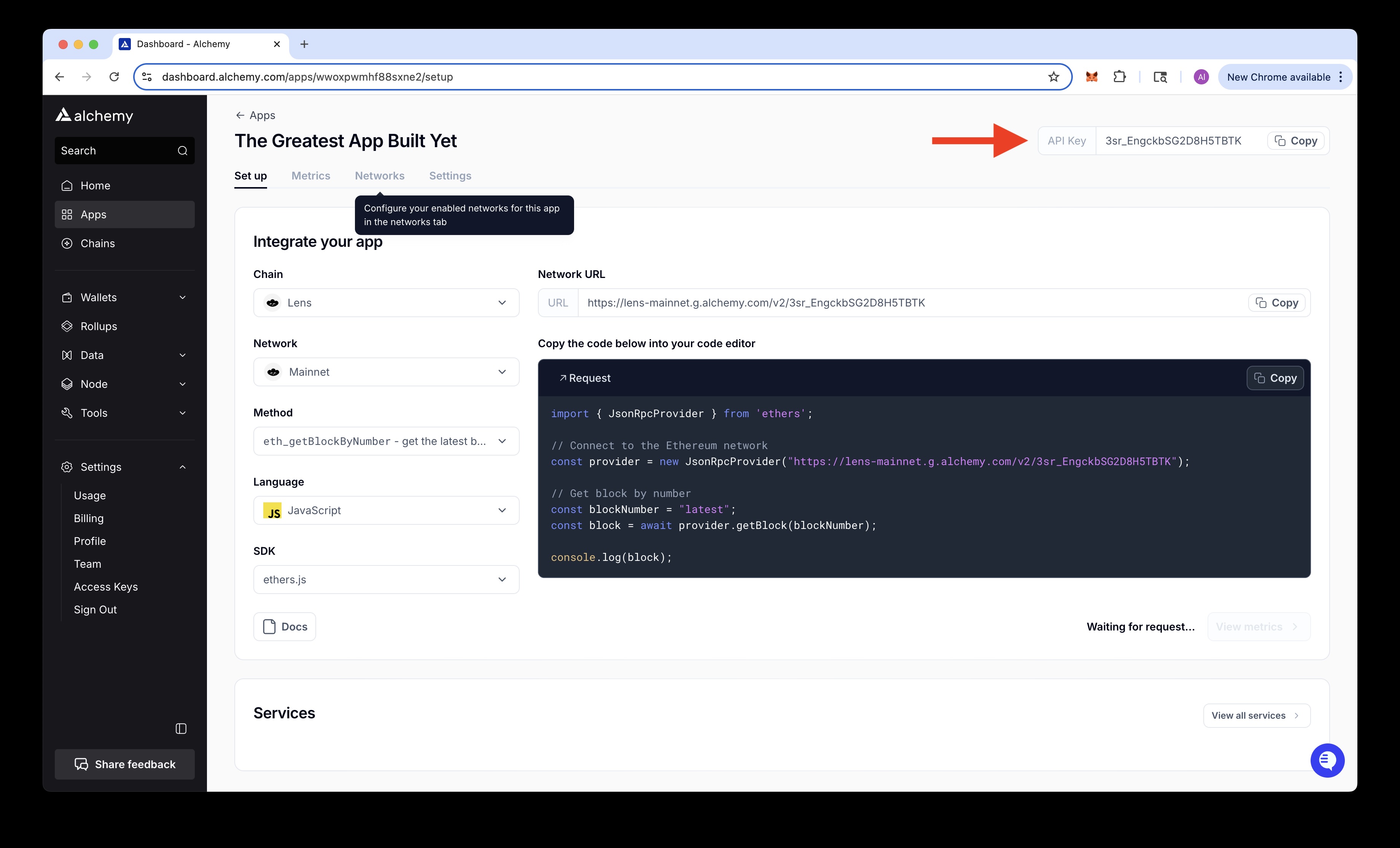Expand the Data sidebar section
The width and height of the screenshot is (1400, 848).
(124, 355)
